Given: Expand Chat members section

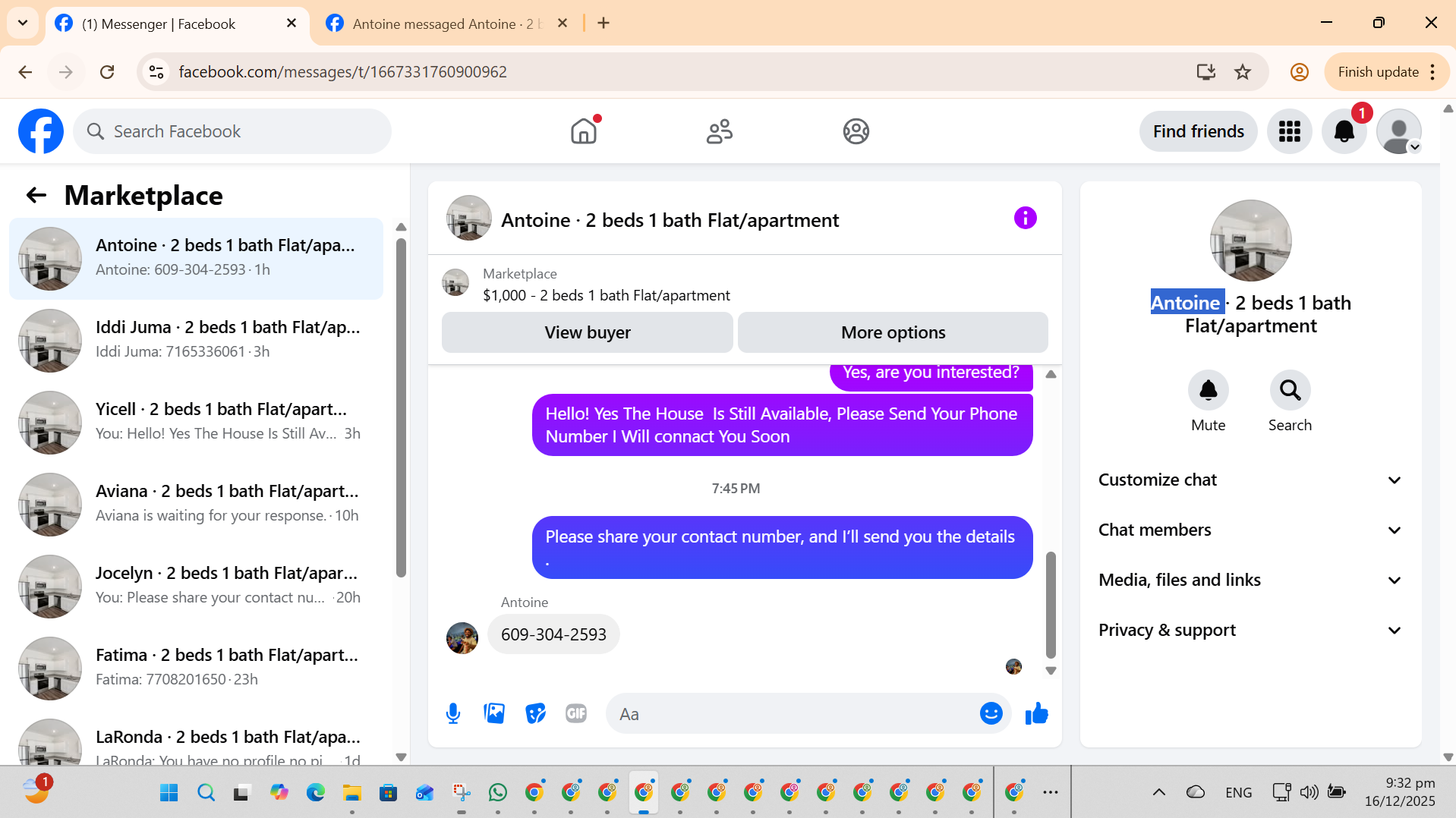Looking at the screenshot, I should pyautogui.click(x=1250, y=530).
